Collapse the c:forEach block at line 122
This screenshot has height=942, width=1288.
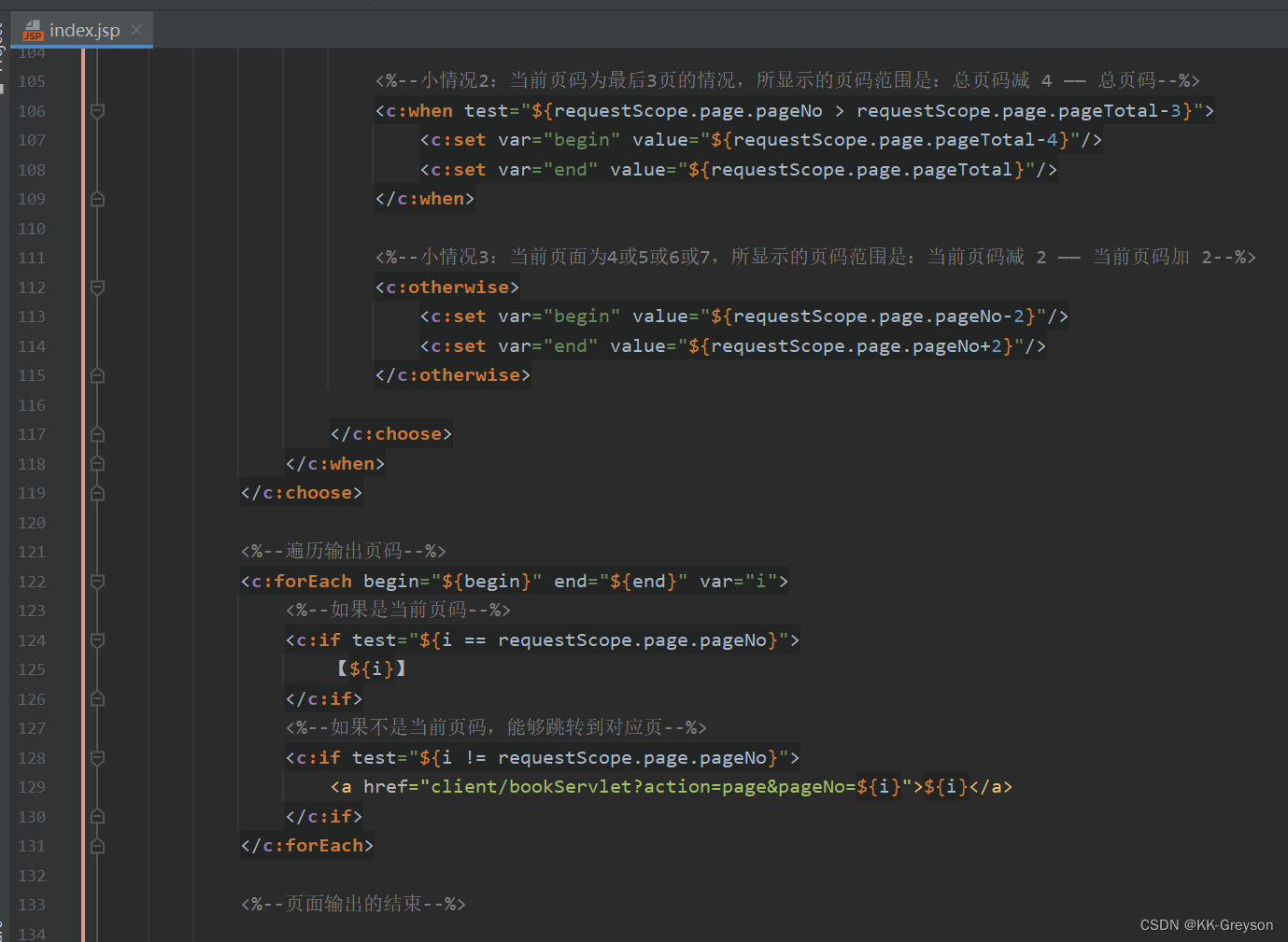[97, 582]
